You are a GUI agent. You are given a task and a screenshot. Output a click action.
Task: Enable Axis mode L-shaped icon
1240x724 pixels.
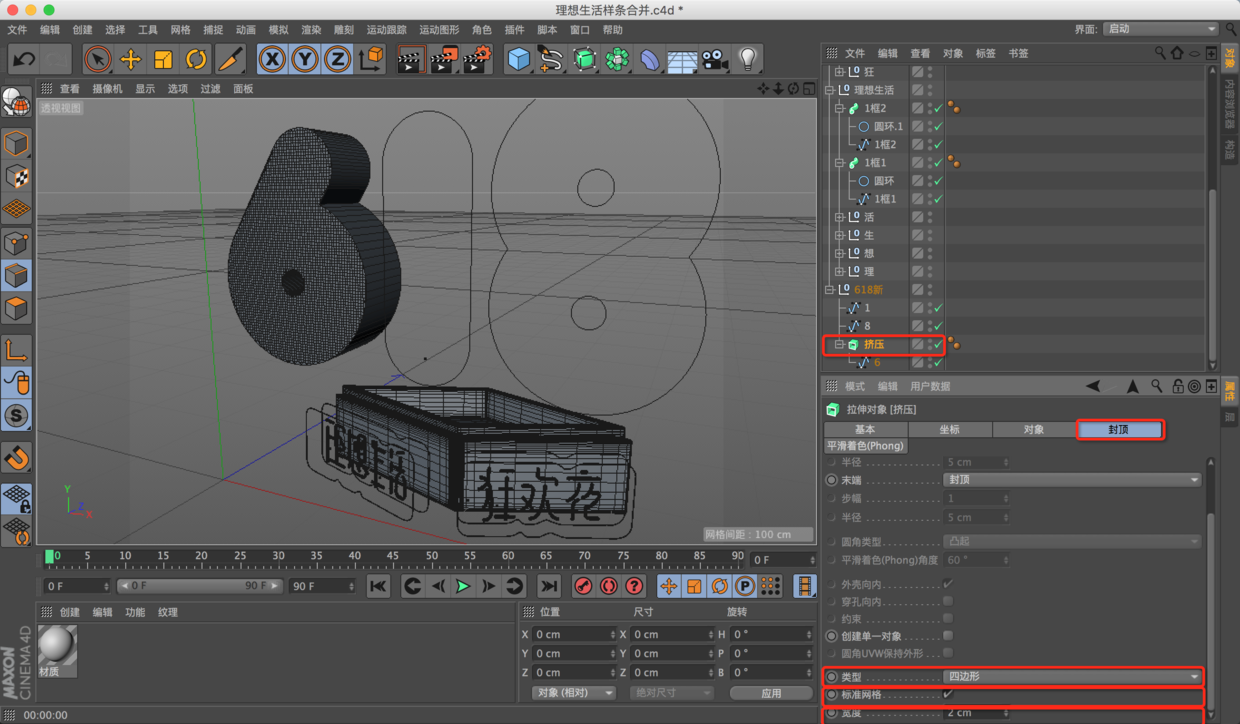click(x=16, y=350)
